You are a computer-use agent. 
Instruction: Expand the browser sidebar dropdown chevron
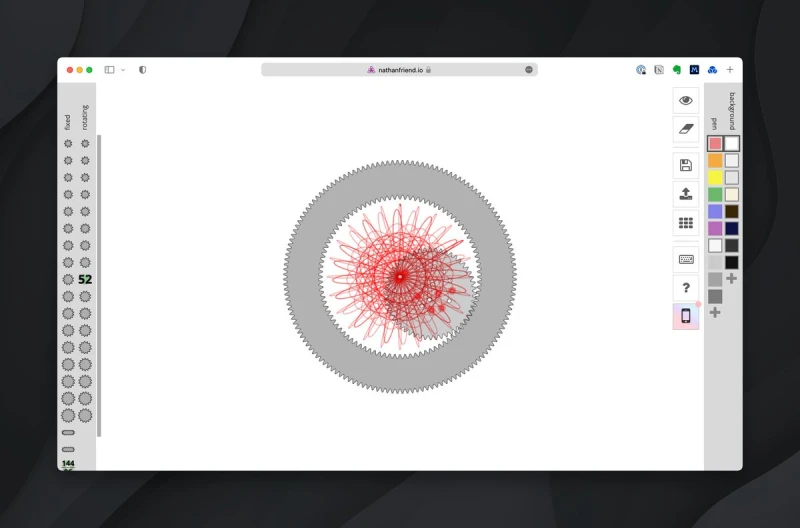point(123,70)
